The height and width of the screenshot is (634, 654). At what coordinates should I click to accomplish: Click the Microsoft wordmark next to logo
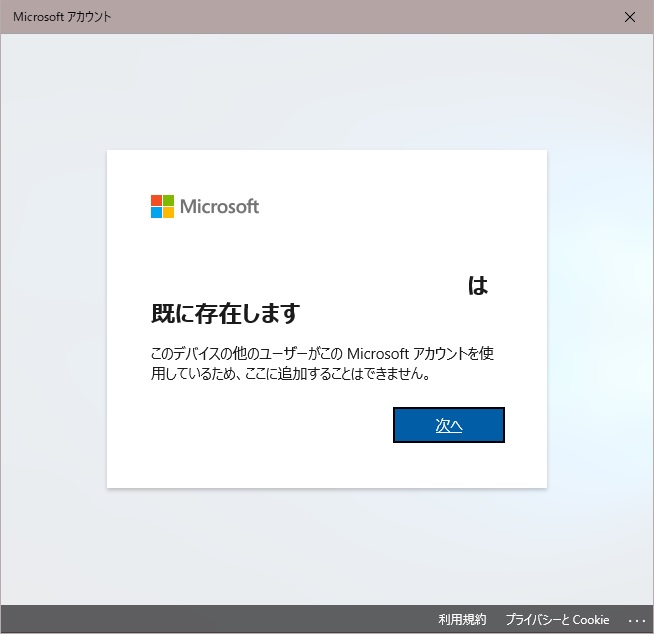point(219,206)
